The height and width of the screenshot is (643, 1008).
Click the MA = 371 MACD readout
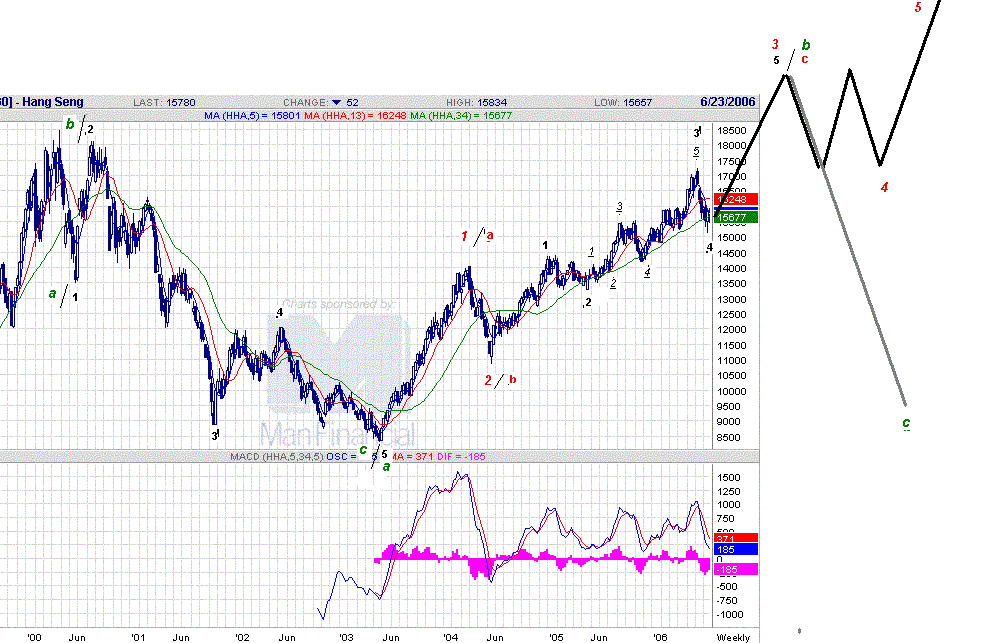411,457
